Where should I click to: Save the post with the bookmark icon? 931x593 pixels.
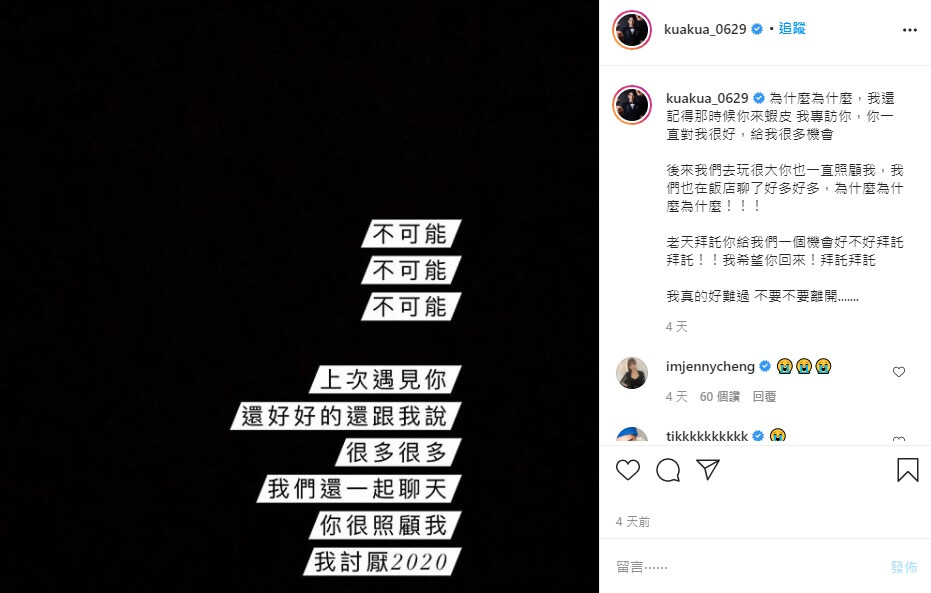tap(907, 470)
